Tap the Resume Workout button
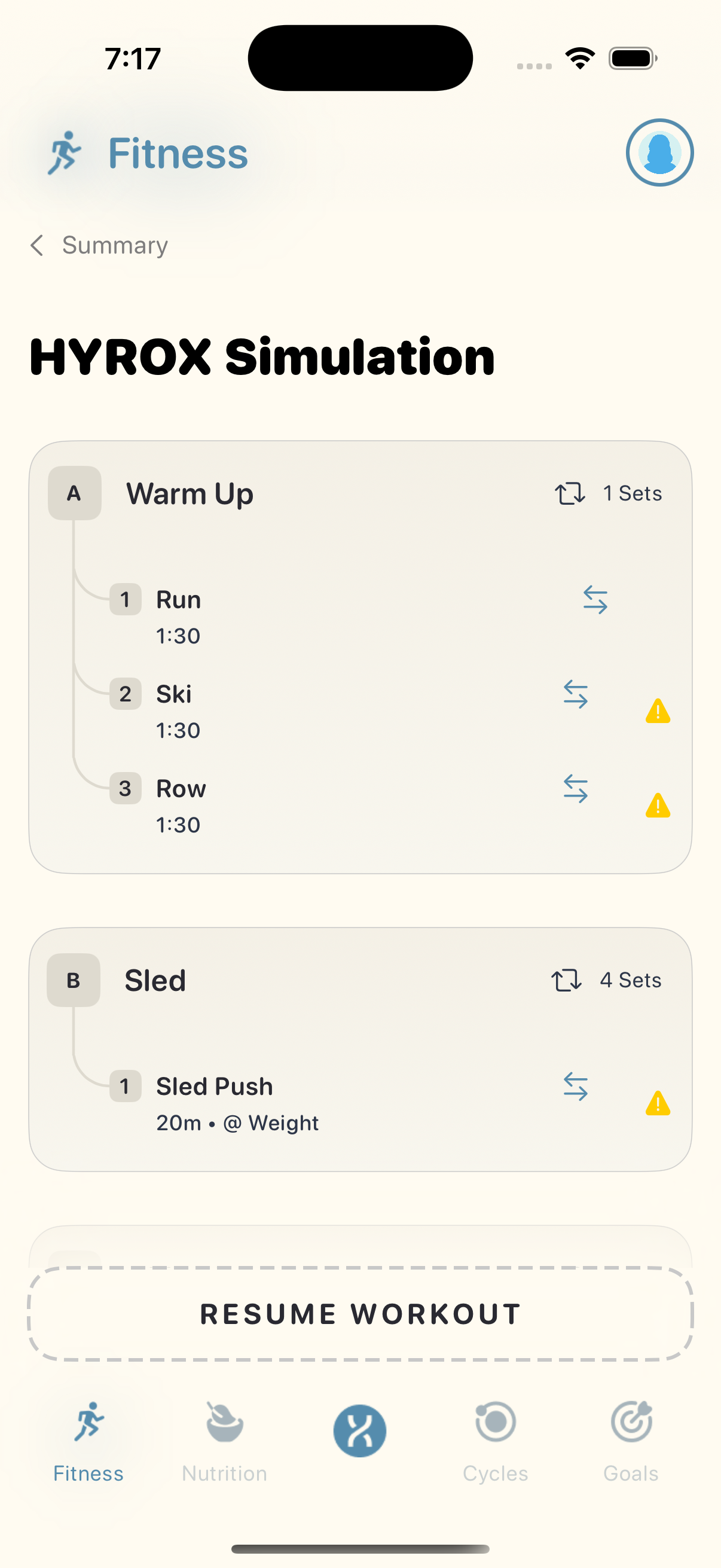 (x=360, y=1314)
